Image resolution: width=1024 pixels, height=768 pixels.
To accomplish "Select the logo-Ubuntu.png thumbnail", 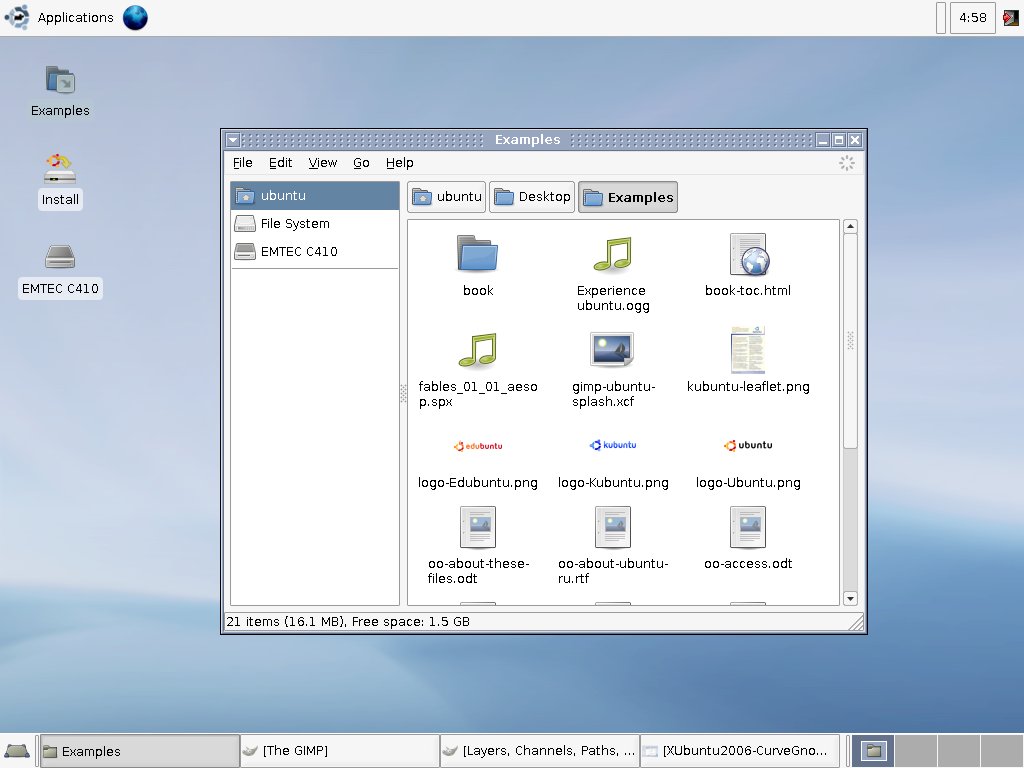I will click(x=748, y=445).
